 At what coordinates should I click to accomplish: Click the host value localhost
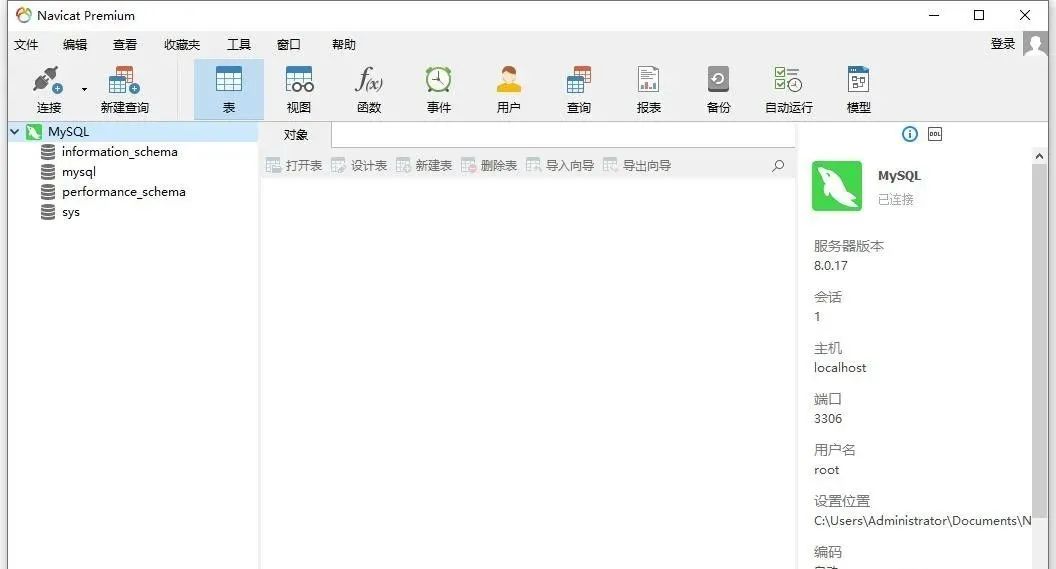click(840, 368)
